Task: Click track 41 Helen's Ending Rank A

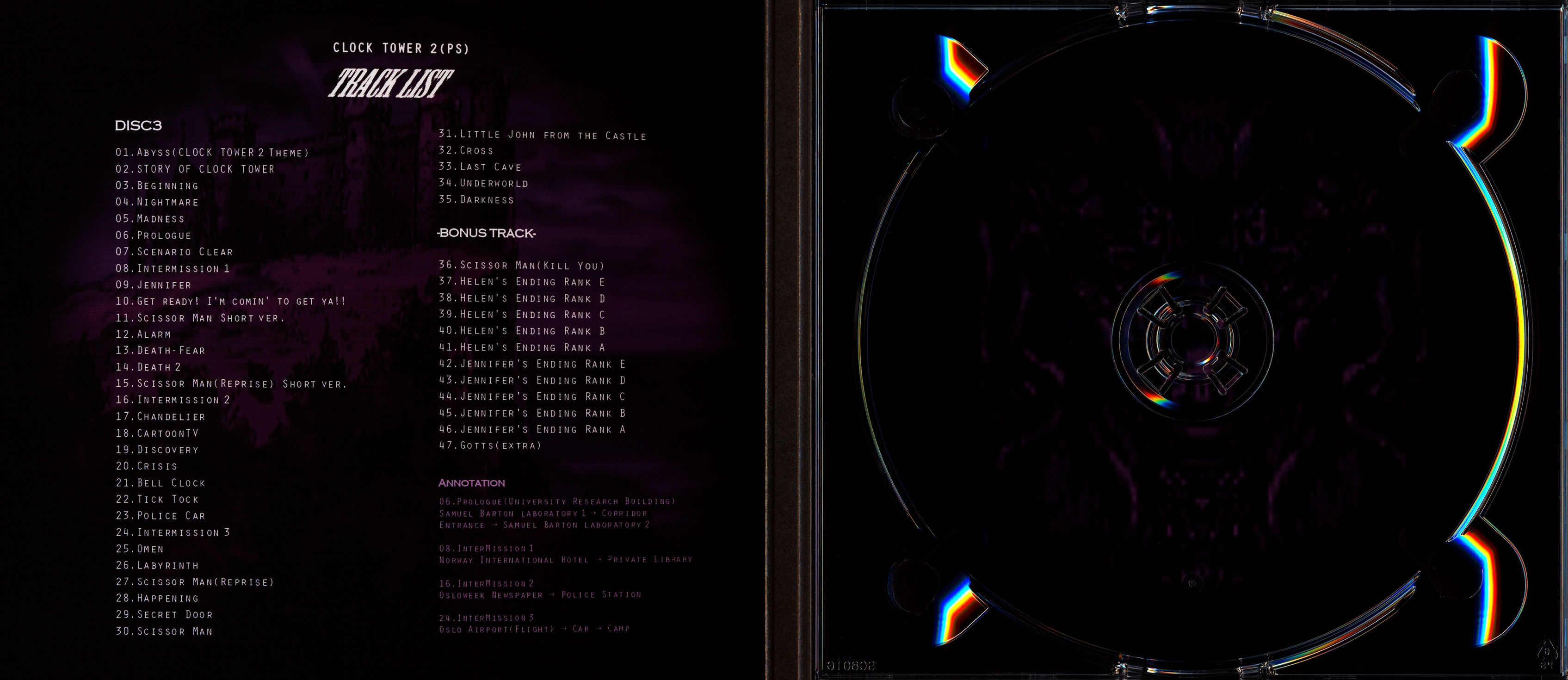Action: 522,347
